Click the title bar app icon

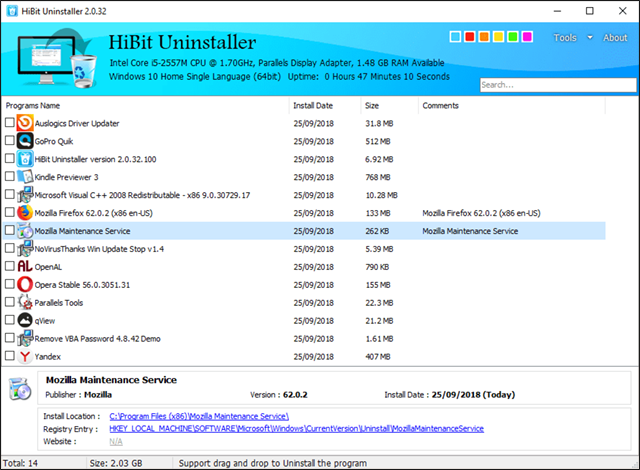pos(12,11)
